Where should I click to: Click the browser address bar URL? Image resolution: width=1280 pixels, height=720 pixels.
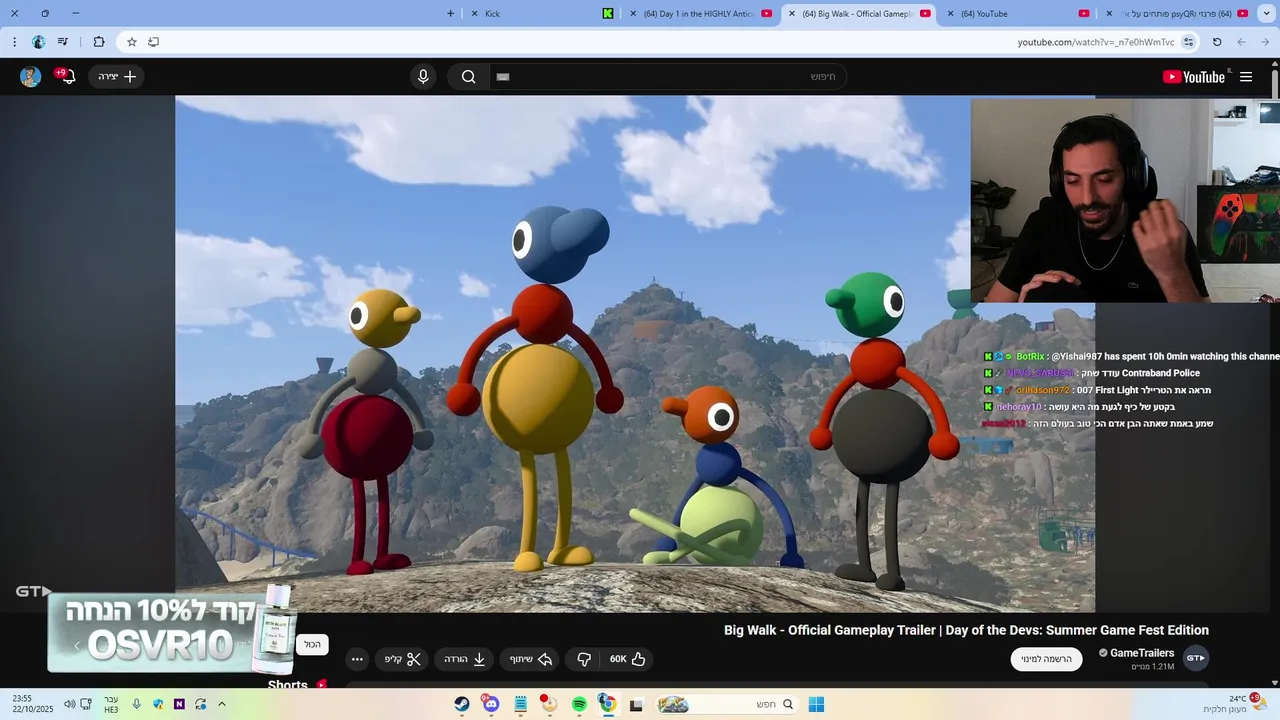click(x=1096, y=42)
